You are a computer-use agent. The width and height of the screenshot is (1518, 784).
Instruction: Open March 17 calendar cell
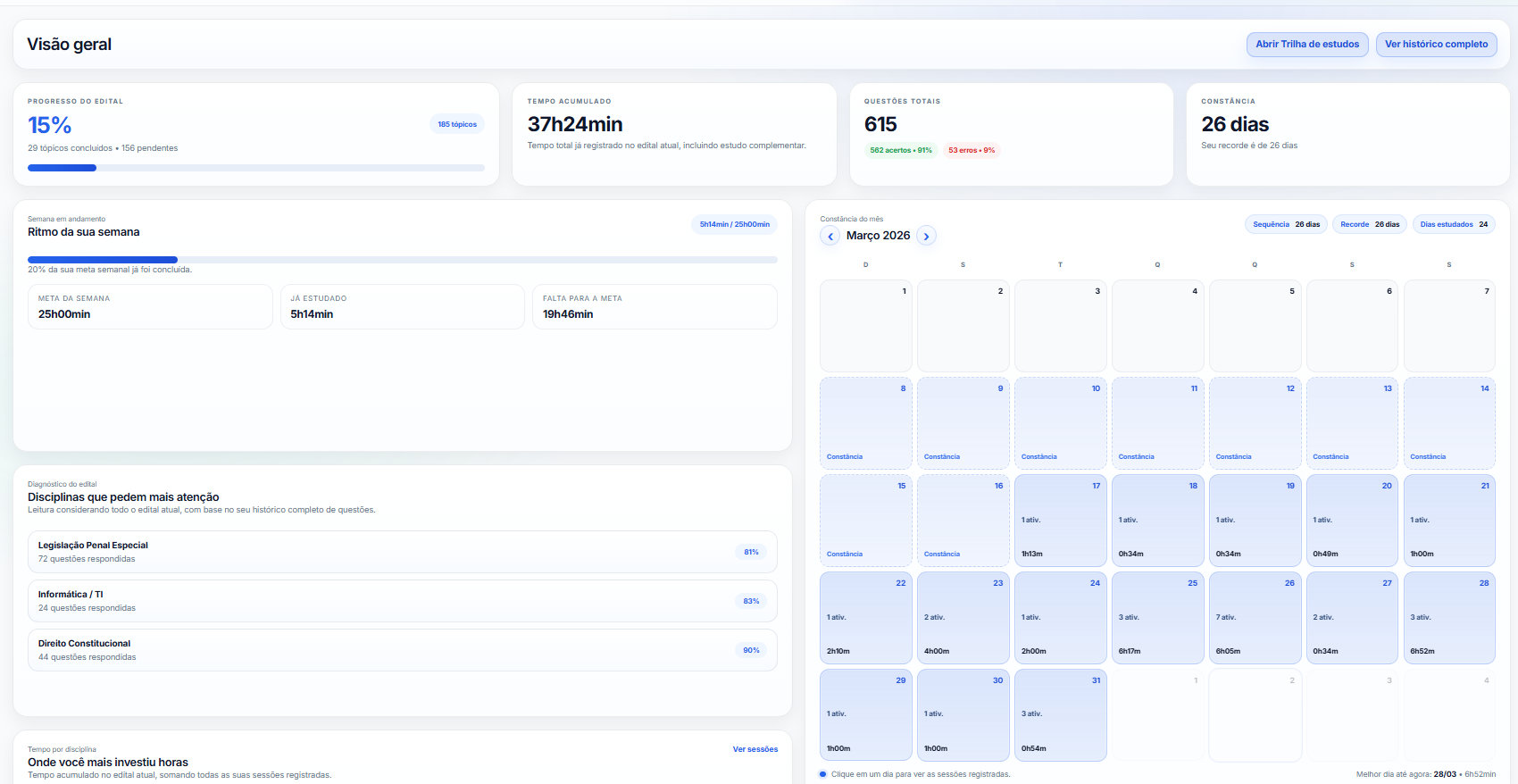(1060, 521)
